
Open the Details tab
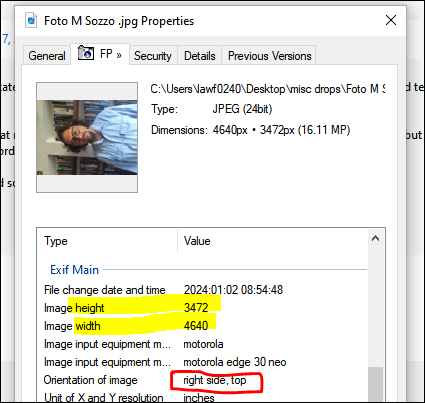pyautogui.click(x=200, y=56)
